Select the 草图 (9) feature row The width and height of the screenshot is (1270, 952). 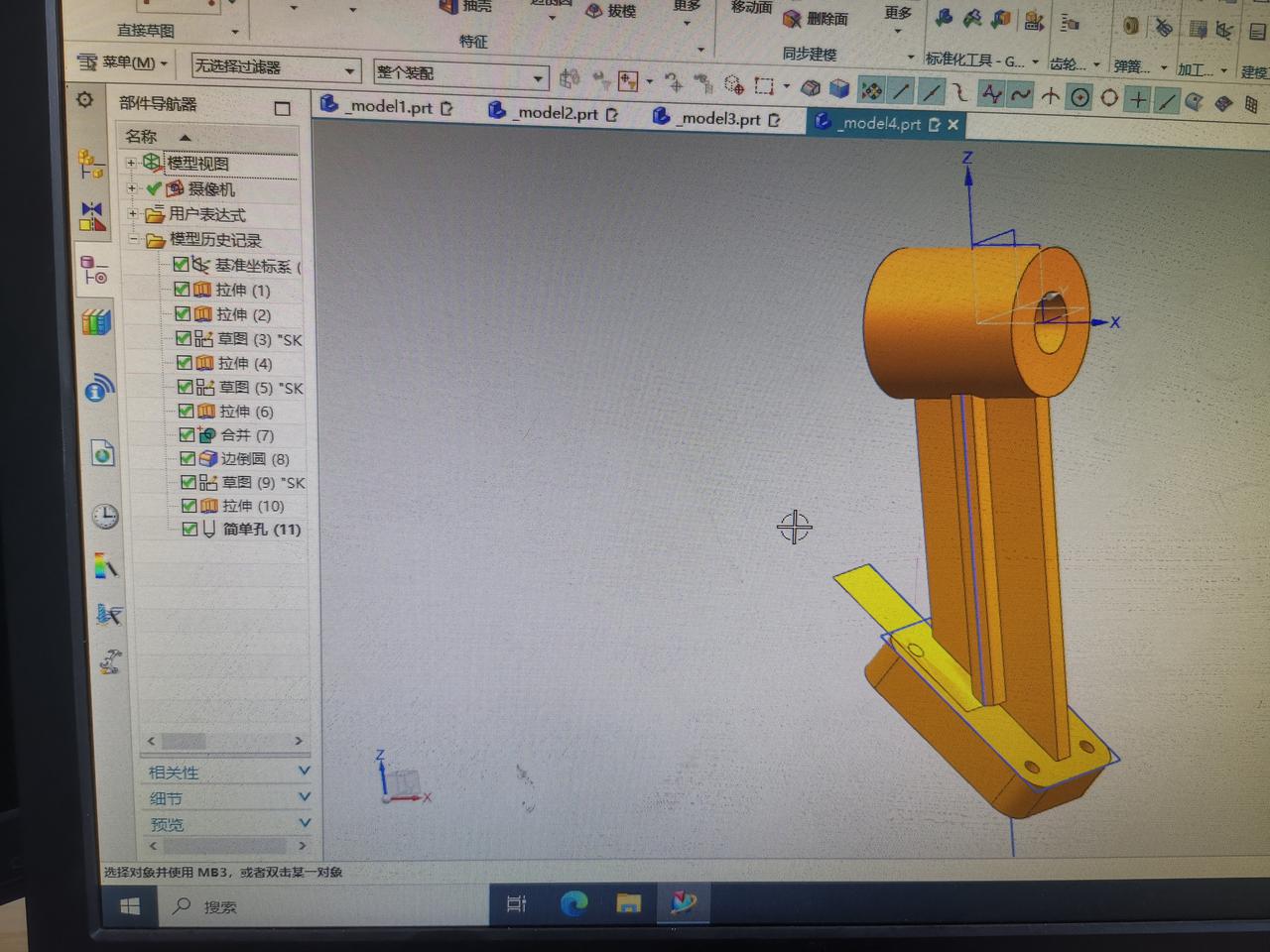(242, 482)
